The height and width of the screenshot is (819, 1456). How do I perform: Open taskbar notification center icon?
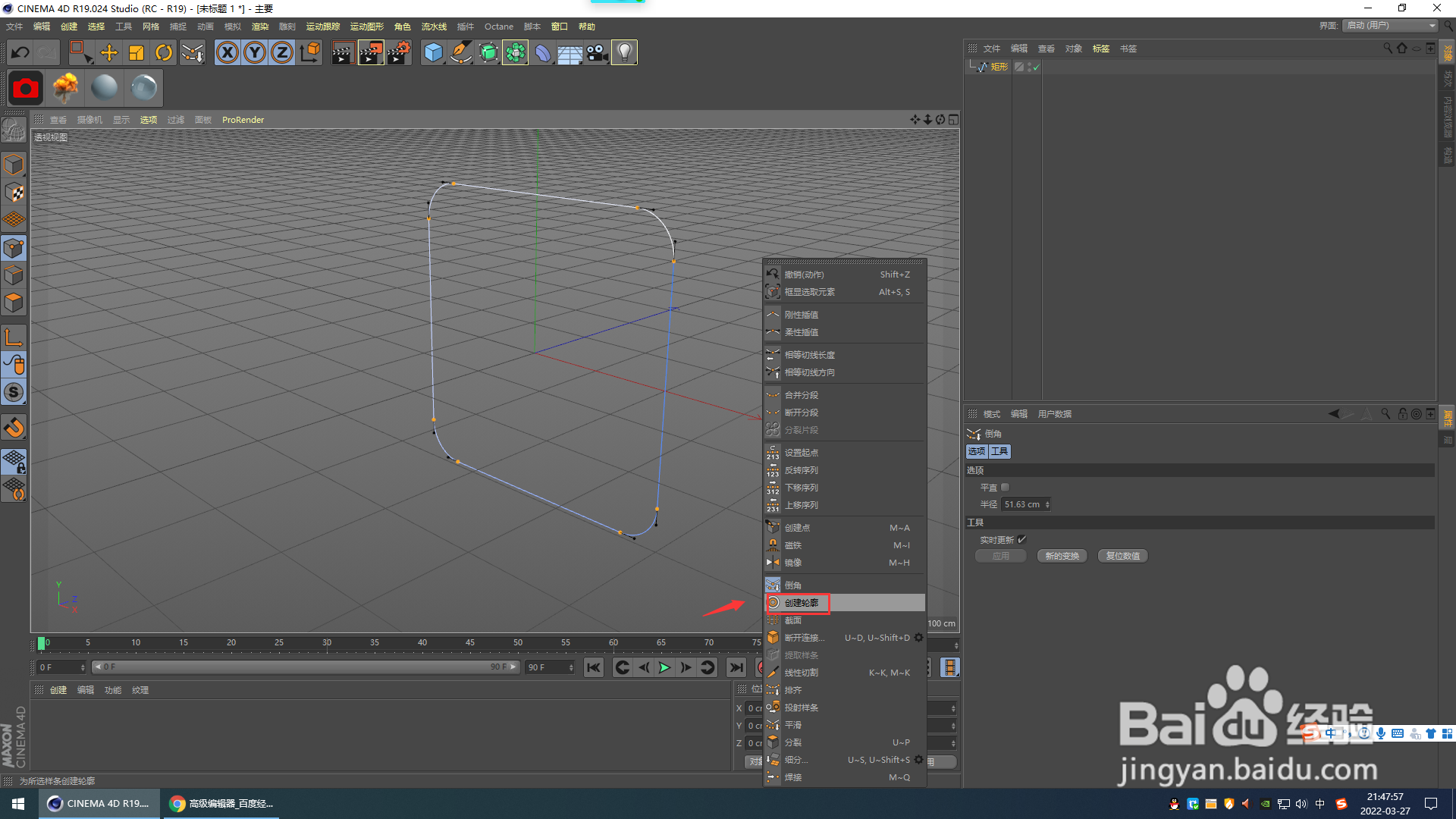[x=1431, y=804]
